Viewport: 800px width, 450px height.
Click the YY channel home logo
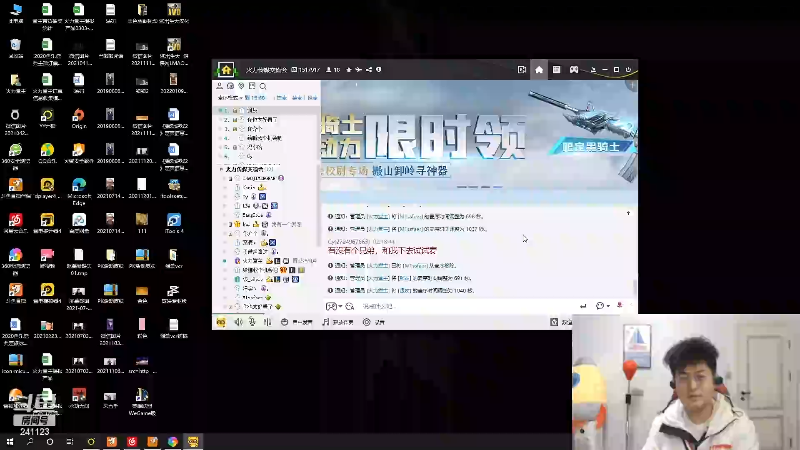click(x=226, y=69)
